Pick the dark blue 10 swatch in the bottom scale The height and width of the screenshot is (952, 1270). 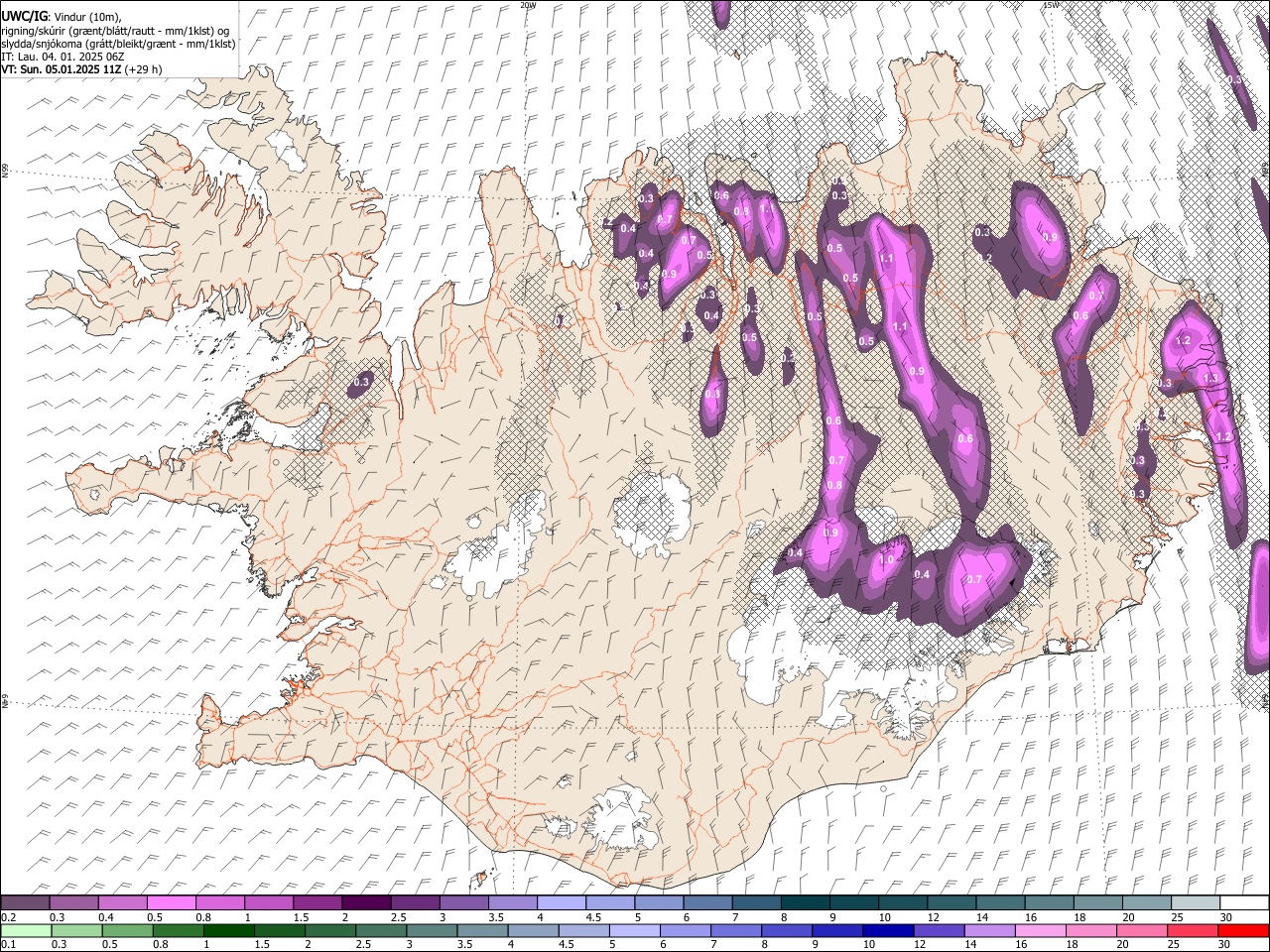pos(887,930)
